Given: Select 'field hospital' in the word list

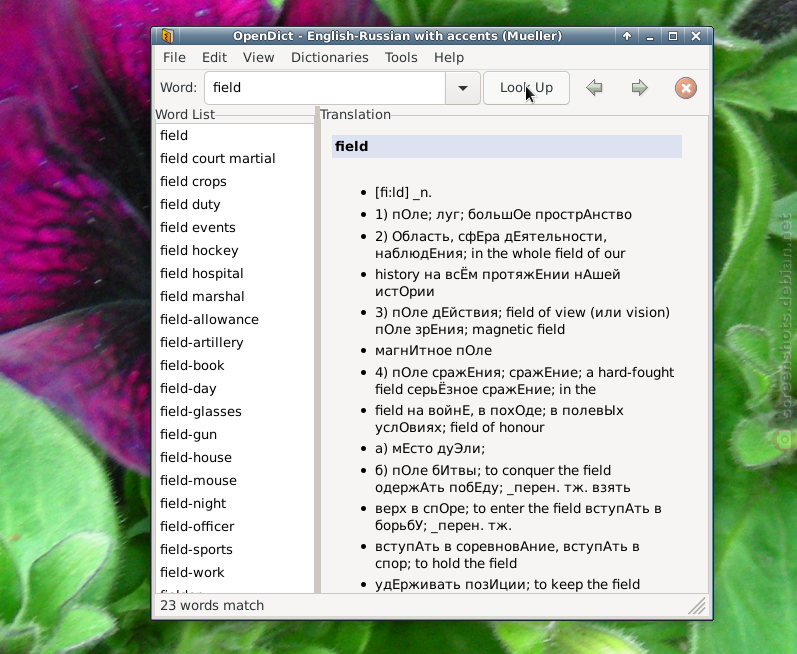Looking at the screenshot, I should pyautogui.click(x=235, y=273).
